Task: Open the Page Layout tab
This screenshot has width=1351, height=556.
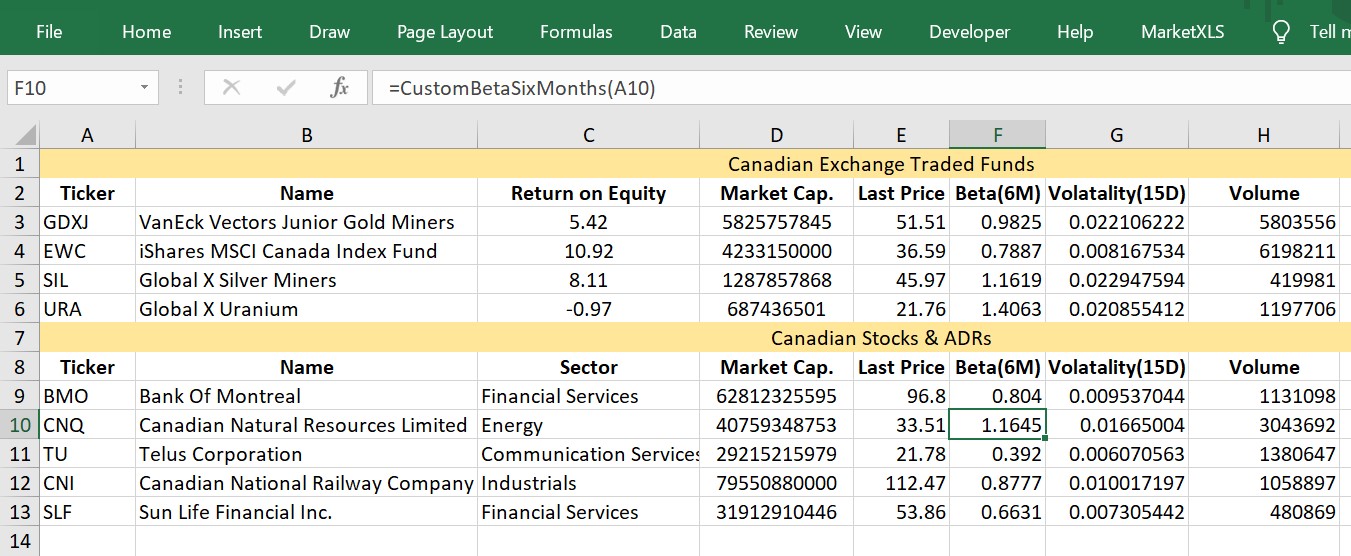Action: coord(445,32)
